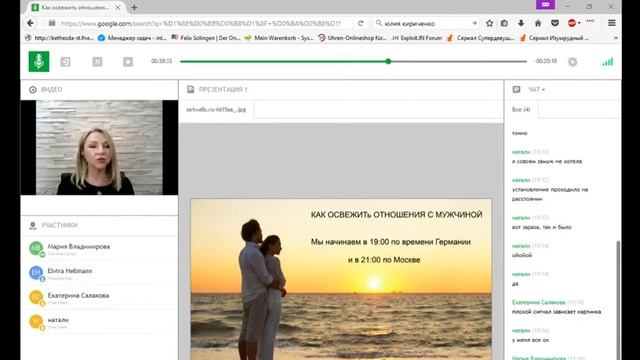
Task: Click the ВИДЕО panel header icon
Action: (33, 89)
